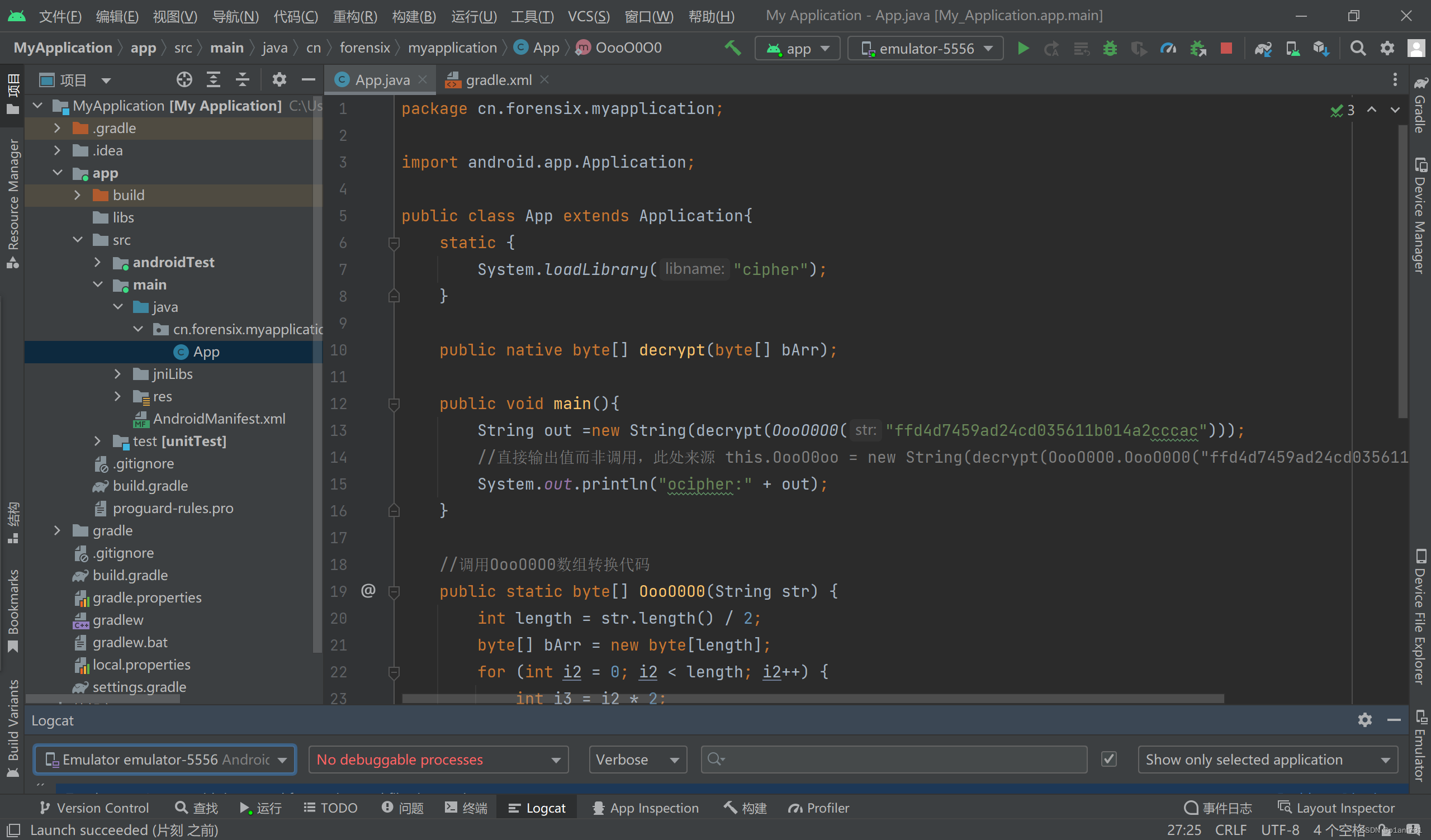Open the Profile app speedometer icon

tap(1168, 48)
